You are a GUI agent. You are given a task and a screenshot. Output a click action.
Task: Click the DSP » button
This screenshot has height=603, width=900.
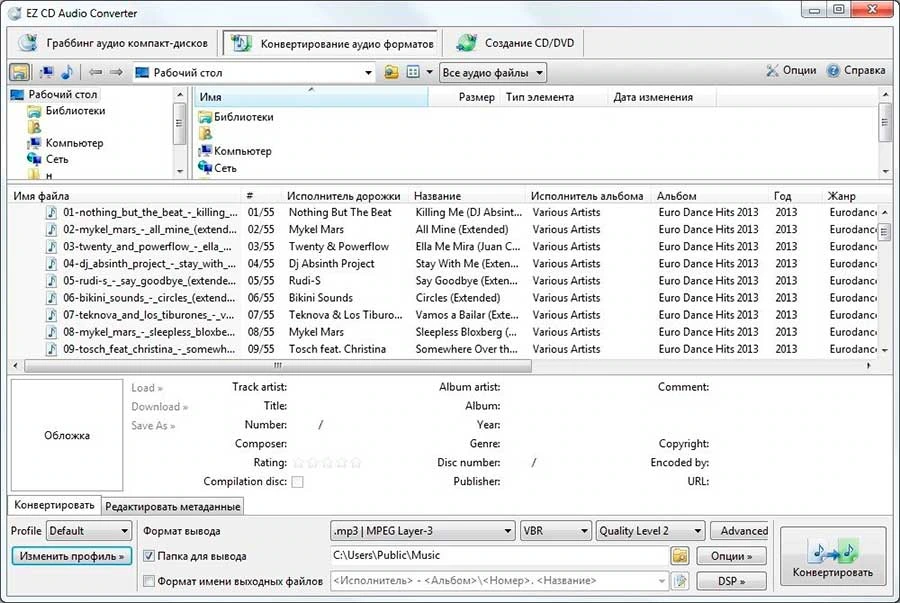pyautogui.click(x=731, y=581)
